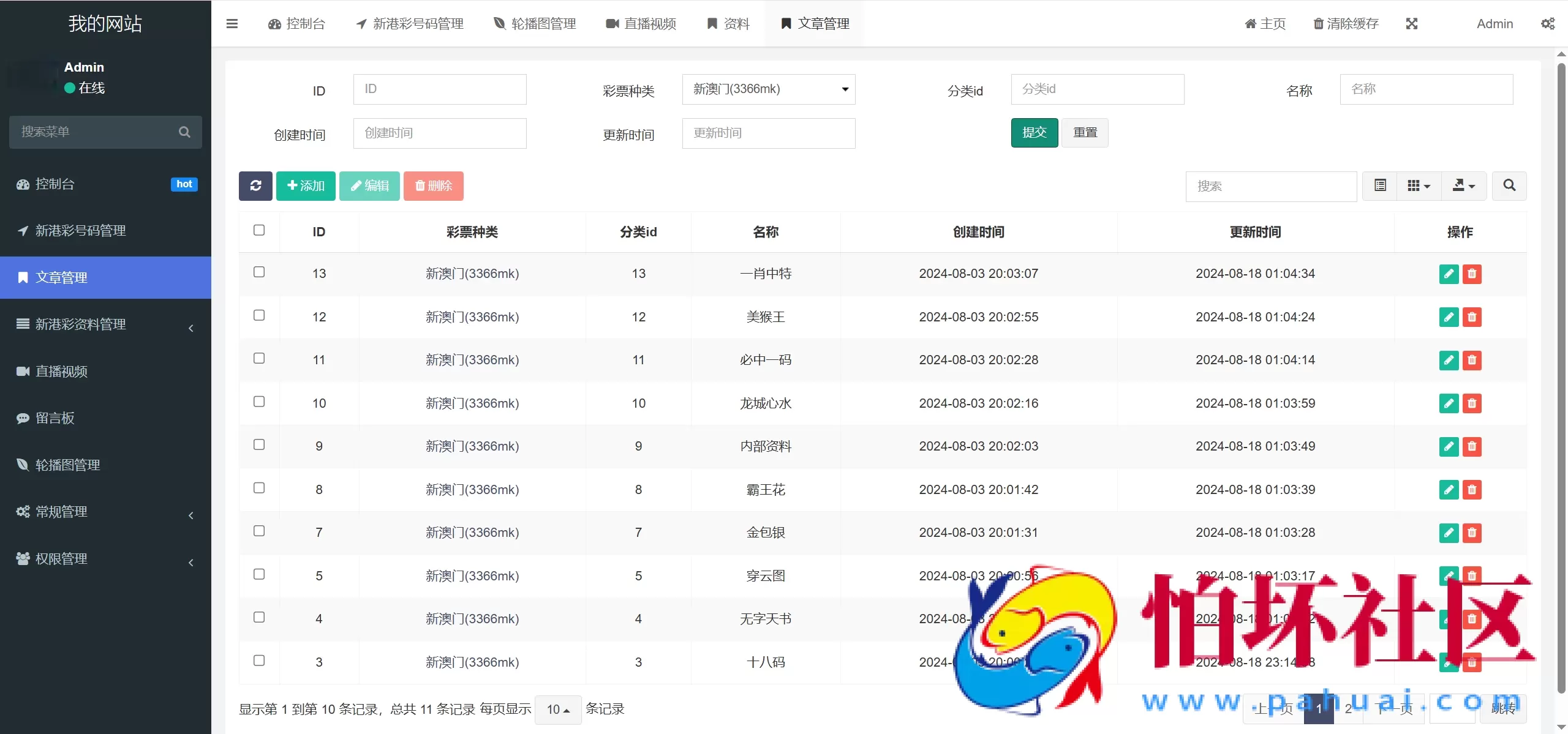Click the refresh icon above the table

pyautogui.click(x=255, y=185)
